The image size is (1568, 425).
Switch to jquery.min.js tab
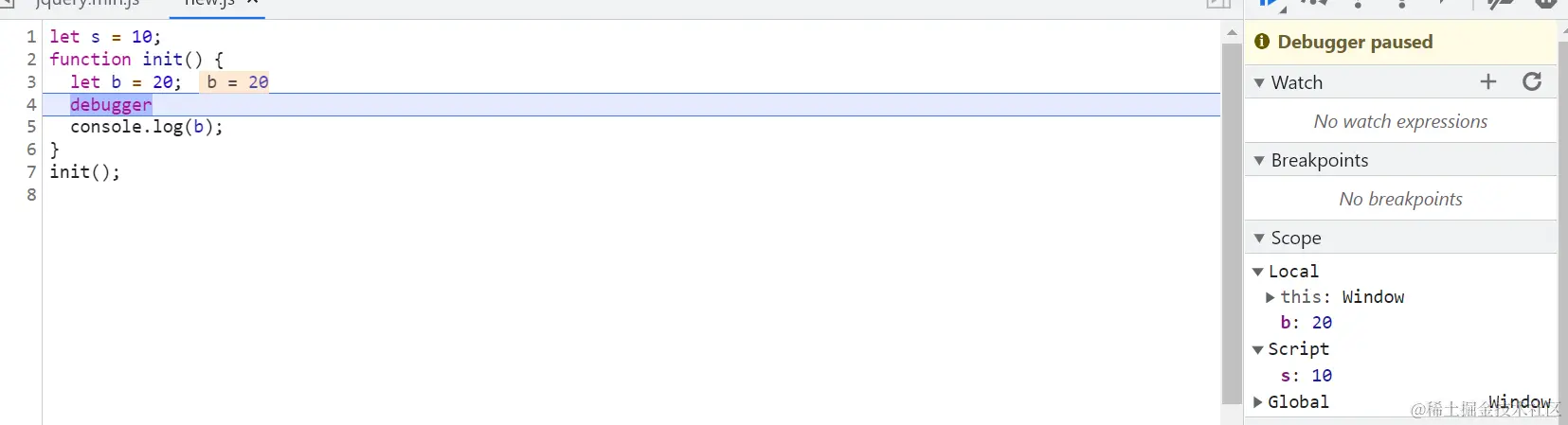tap(87, 4)
